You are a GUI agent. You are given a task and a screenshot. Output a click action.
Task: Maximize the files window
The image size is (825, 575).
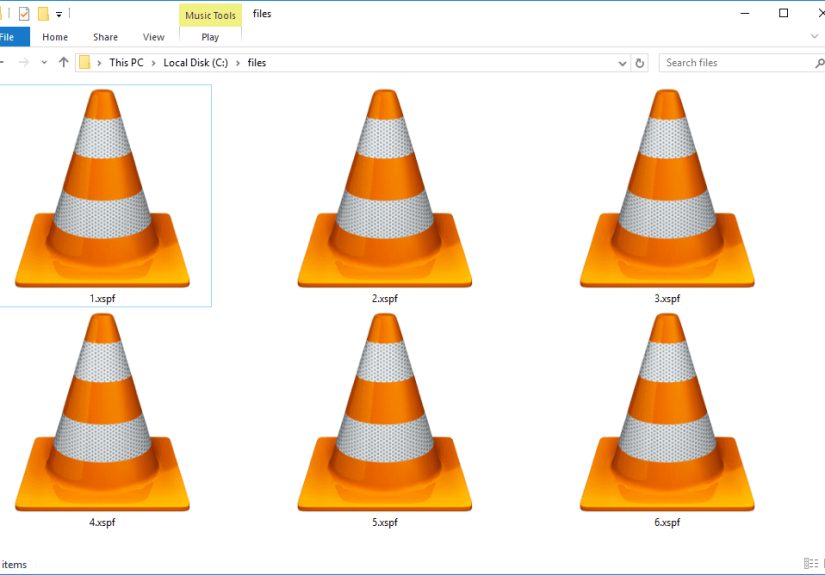coord(783,14)
